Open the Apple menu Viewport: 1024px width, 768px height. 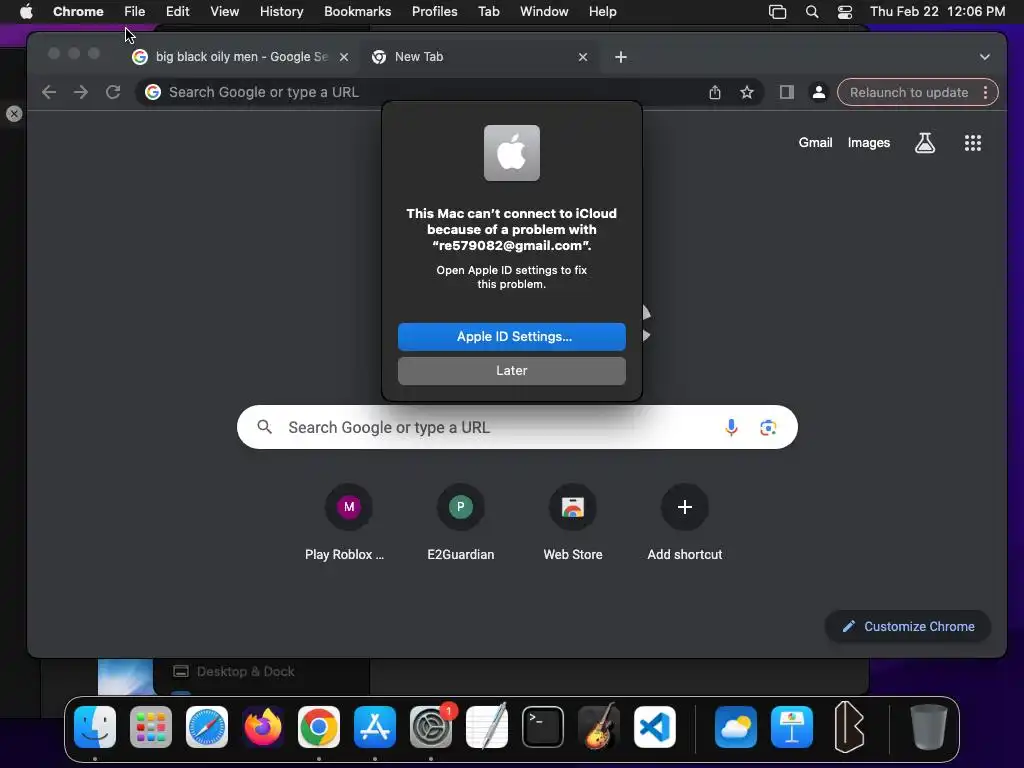click(x=26, y=11)
